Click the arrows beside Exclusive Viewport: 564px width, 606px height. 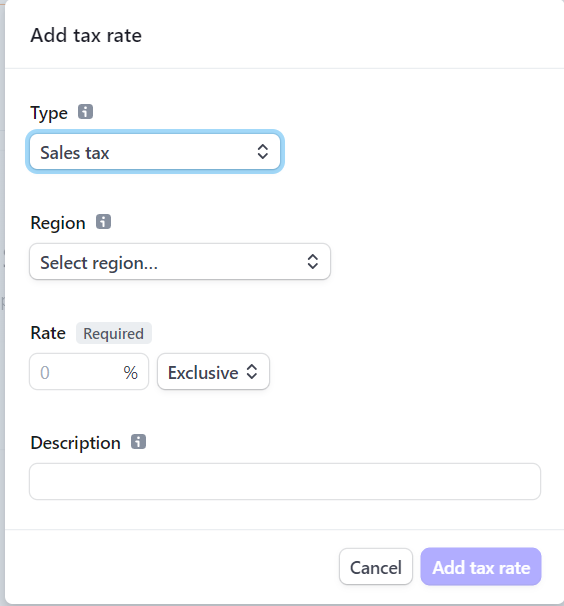(x=252, y=372)
